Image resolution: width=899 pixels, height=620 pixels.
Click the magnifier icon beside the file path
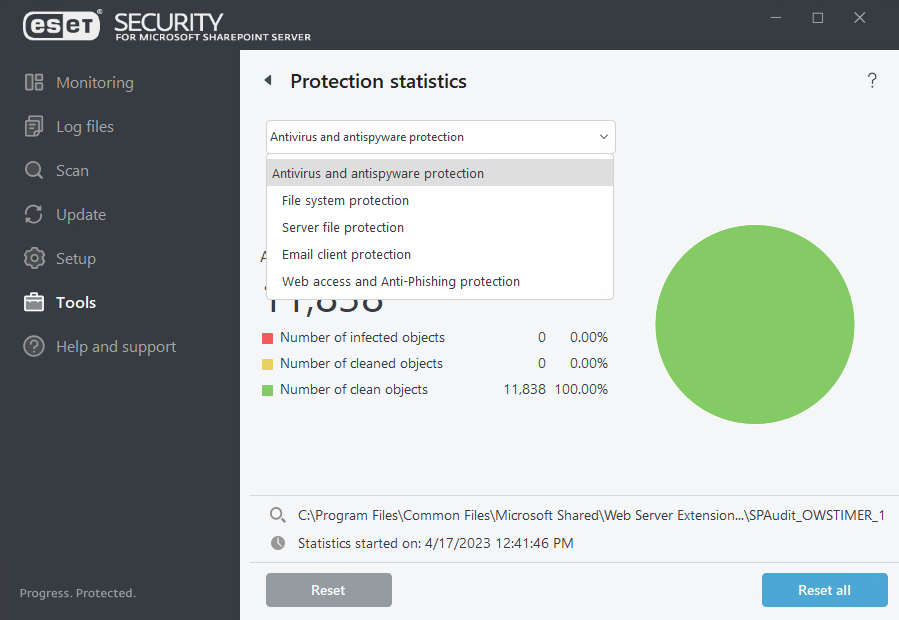[278, 515]
